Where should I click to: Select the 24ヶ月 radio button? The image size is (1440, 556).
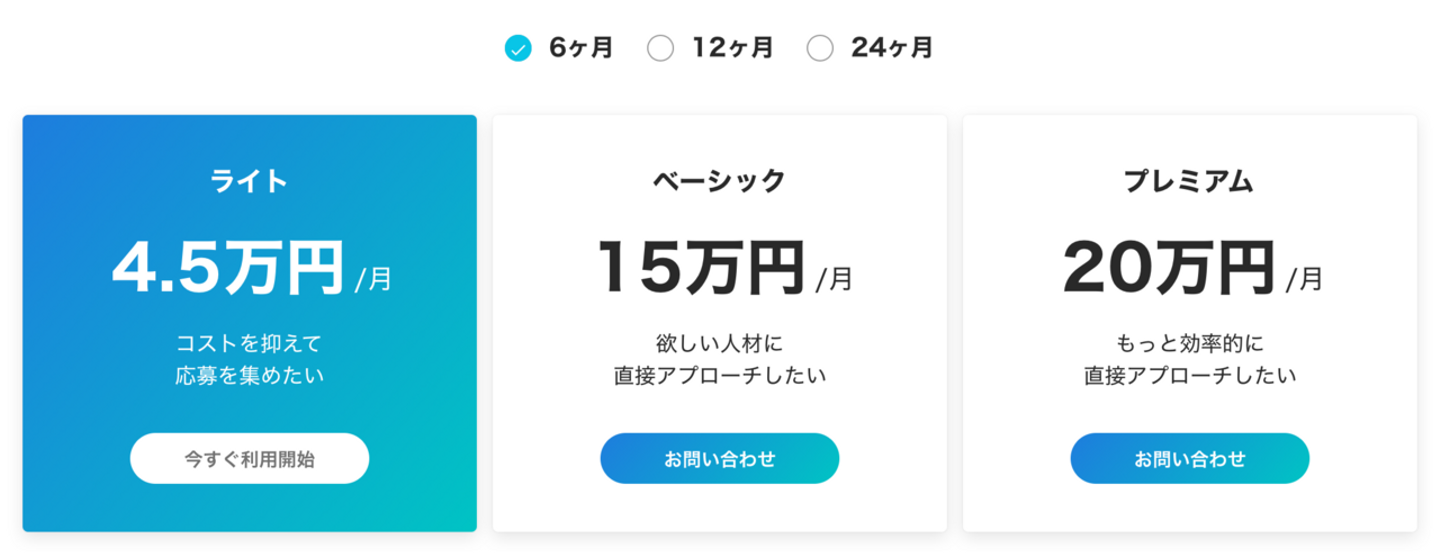click(x=820, y=48)
